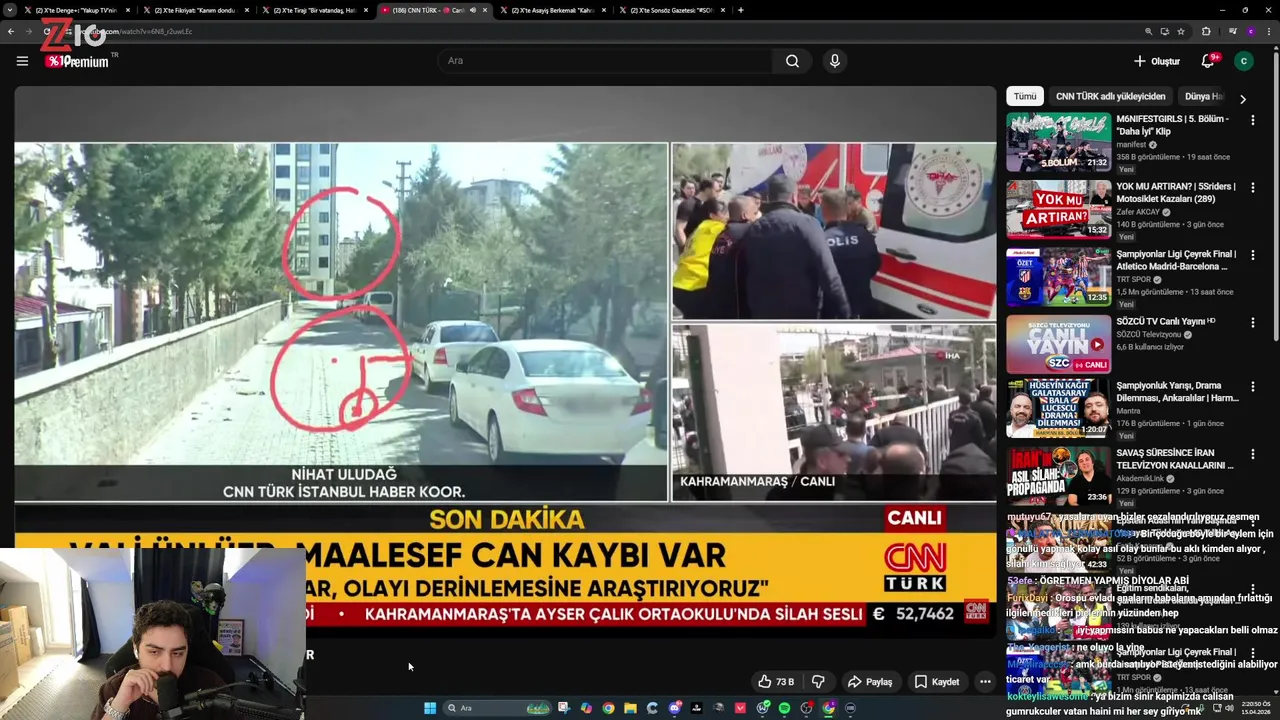Open options menu for Atletico Madrid-Barcelona video
The height and width of the screenshot is (720, 1280).
[1252, 255]
